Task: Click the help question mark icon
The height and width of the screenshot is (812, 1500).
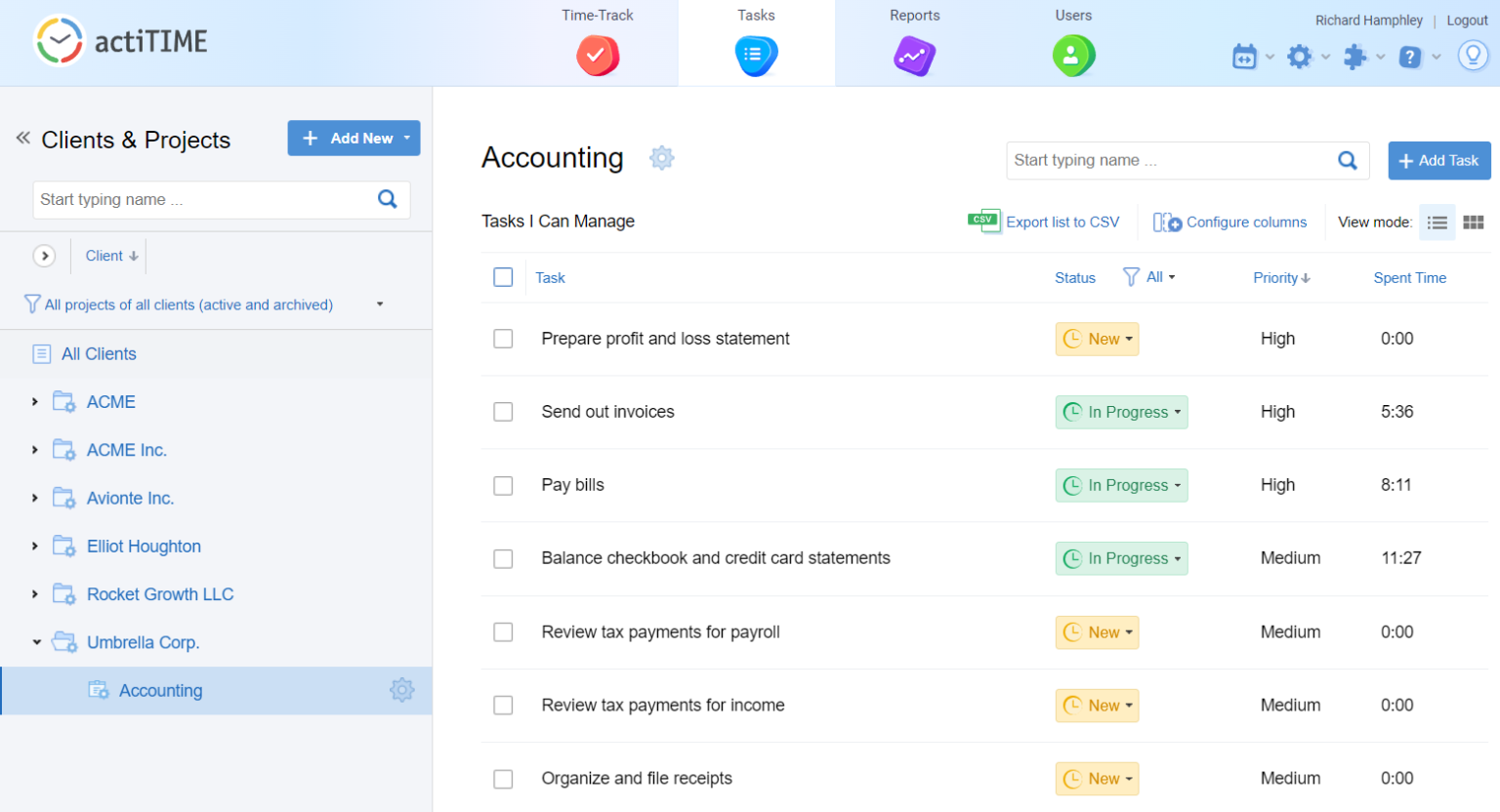Action: [1409, 57]
